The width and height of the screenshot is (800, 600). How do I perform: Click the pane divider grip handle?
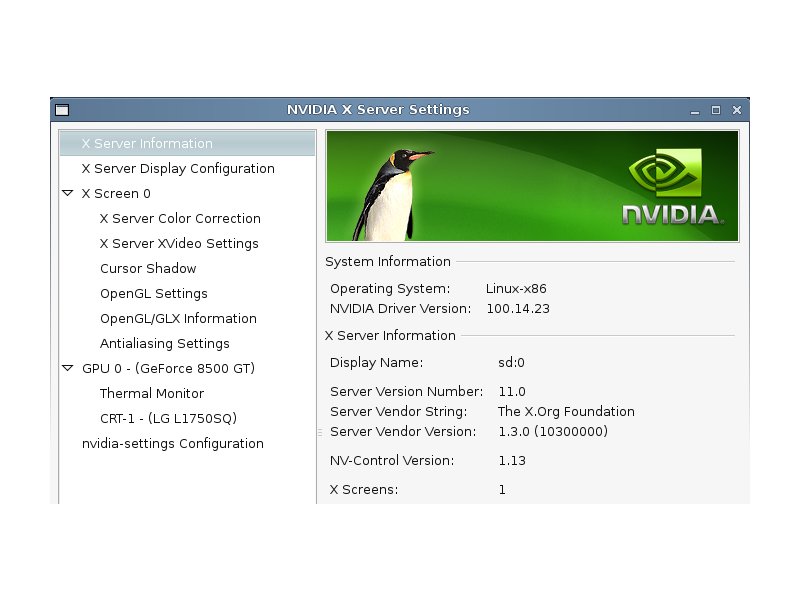(320, 432)
